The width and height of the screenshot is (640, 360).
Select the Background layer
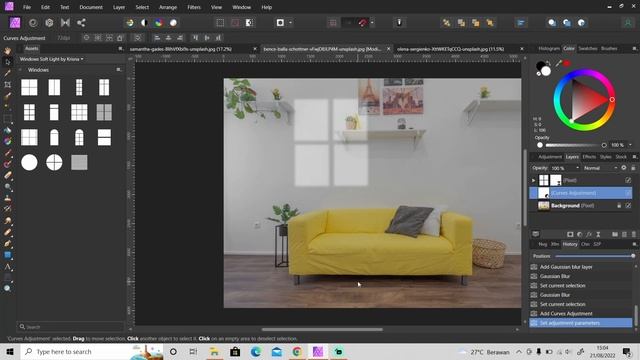tap(581, 205)
